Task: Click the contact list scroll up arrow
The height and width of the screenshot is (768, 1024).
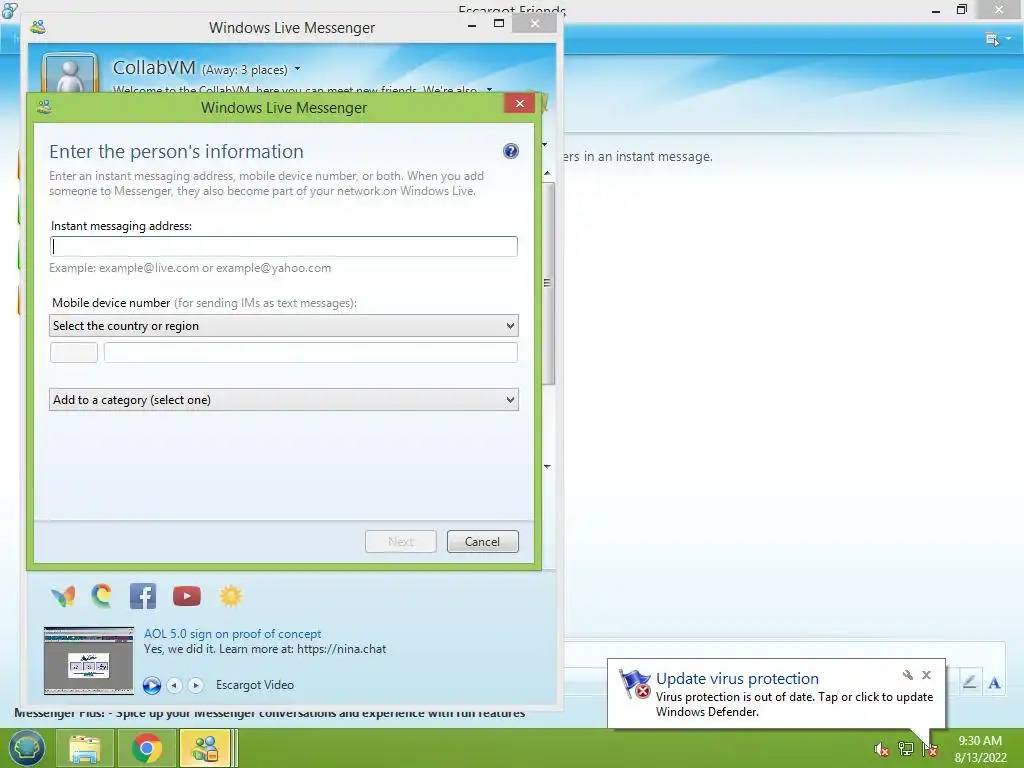Action: 547,174
